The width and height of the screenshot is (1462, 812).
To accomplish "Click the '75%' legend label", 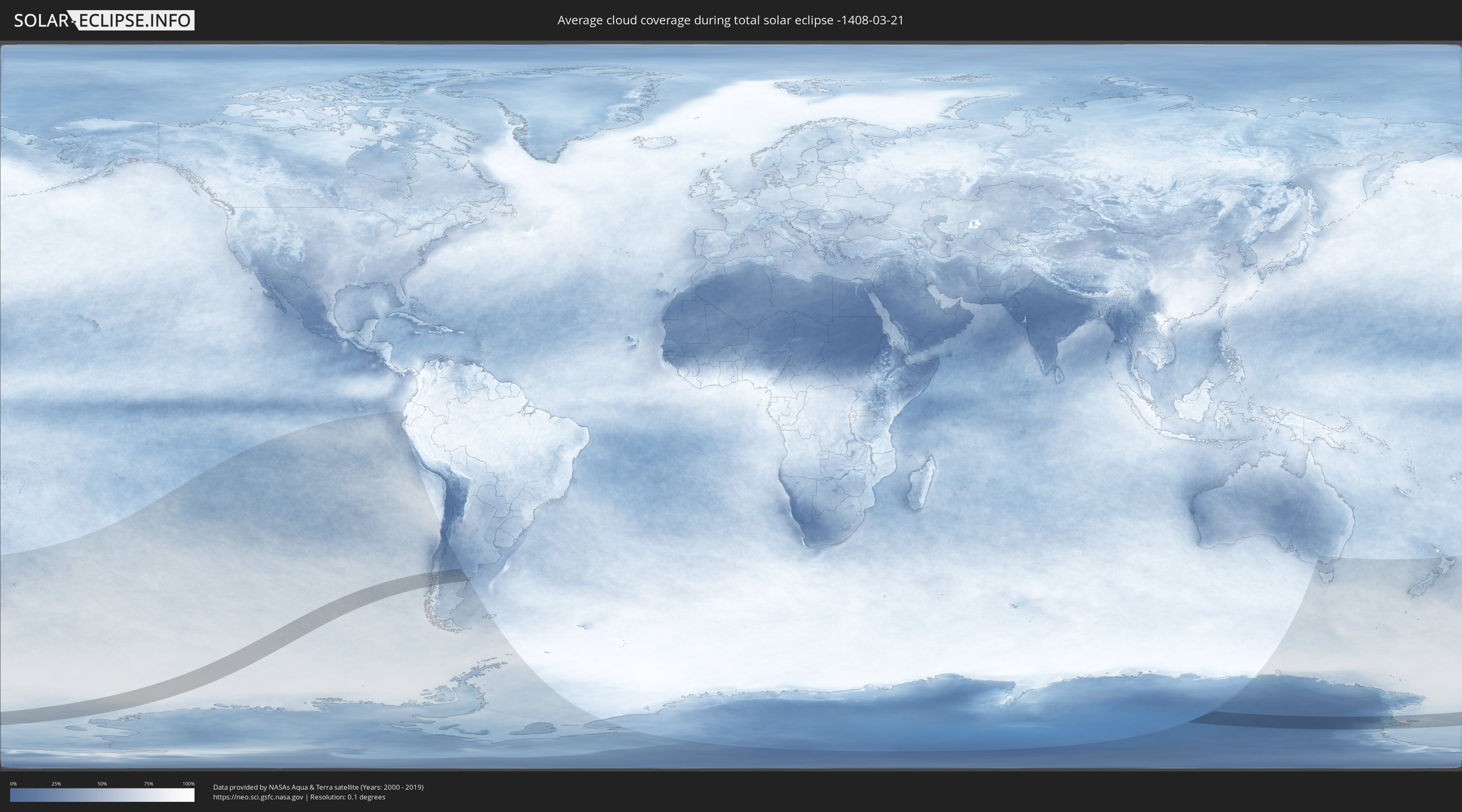I will coord(148,784).
